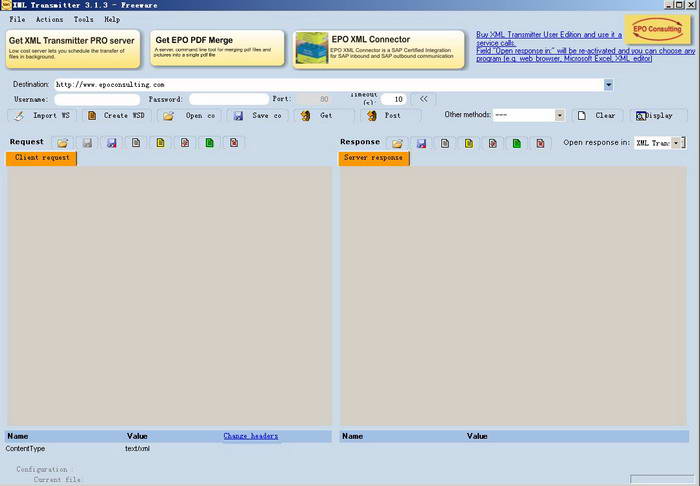Expand the Destination URL dropdown arrow

(608, 85)
